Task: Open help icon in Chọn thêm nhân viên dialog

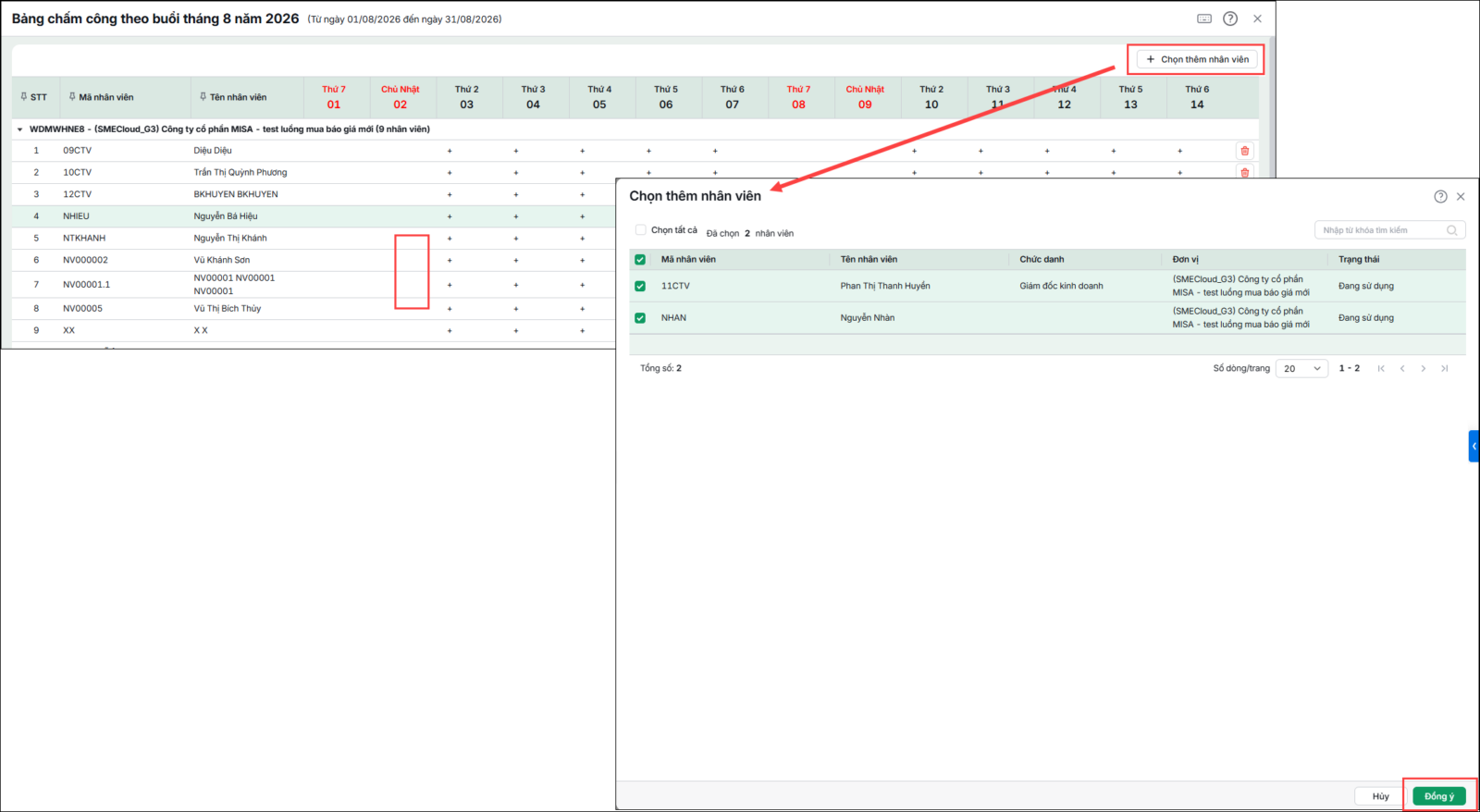Action: tap(1440, 196)
